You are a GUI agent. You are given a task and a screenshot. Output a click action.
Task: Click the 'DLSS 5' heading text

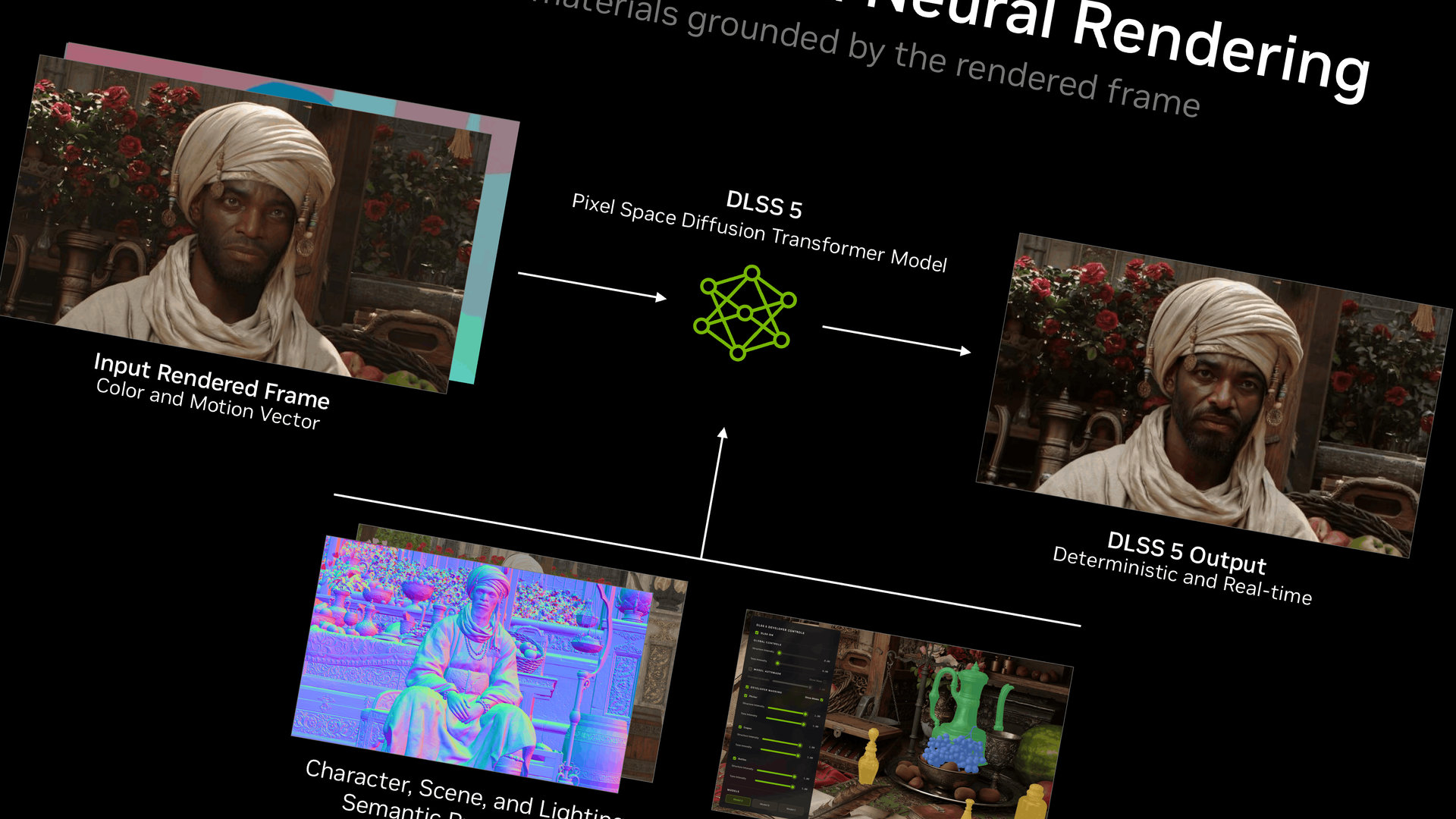764,204
